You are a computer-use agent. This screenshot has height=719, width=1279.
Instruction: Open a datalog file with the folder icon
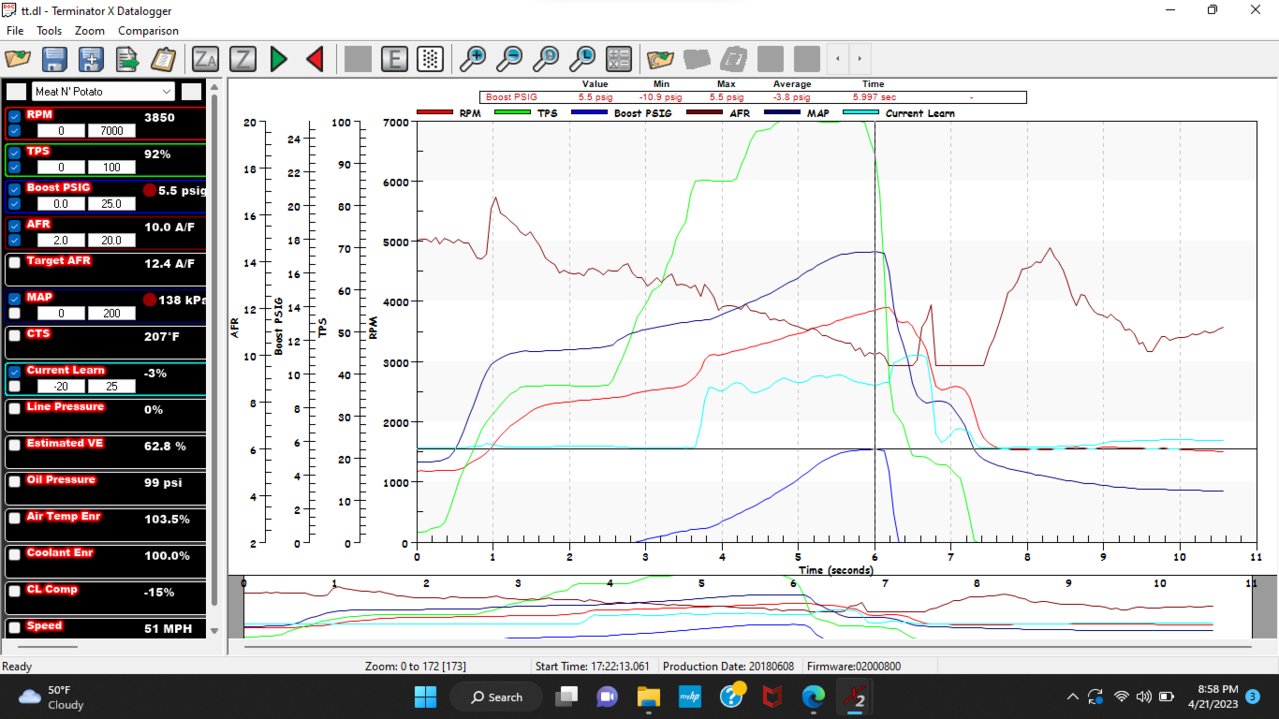18,59
